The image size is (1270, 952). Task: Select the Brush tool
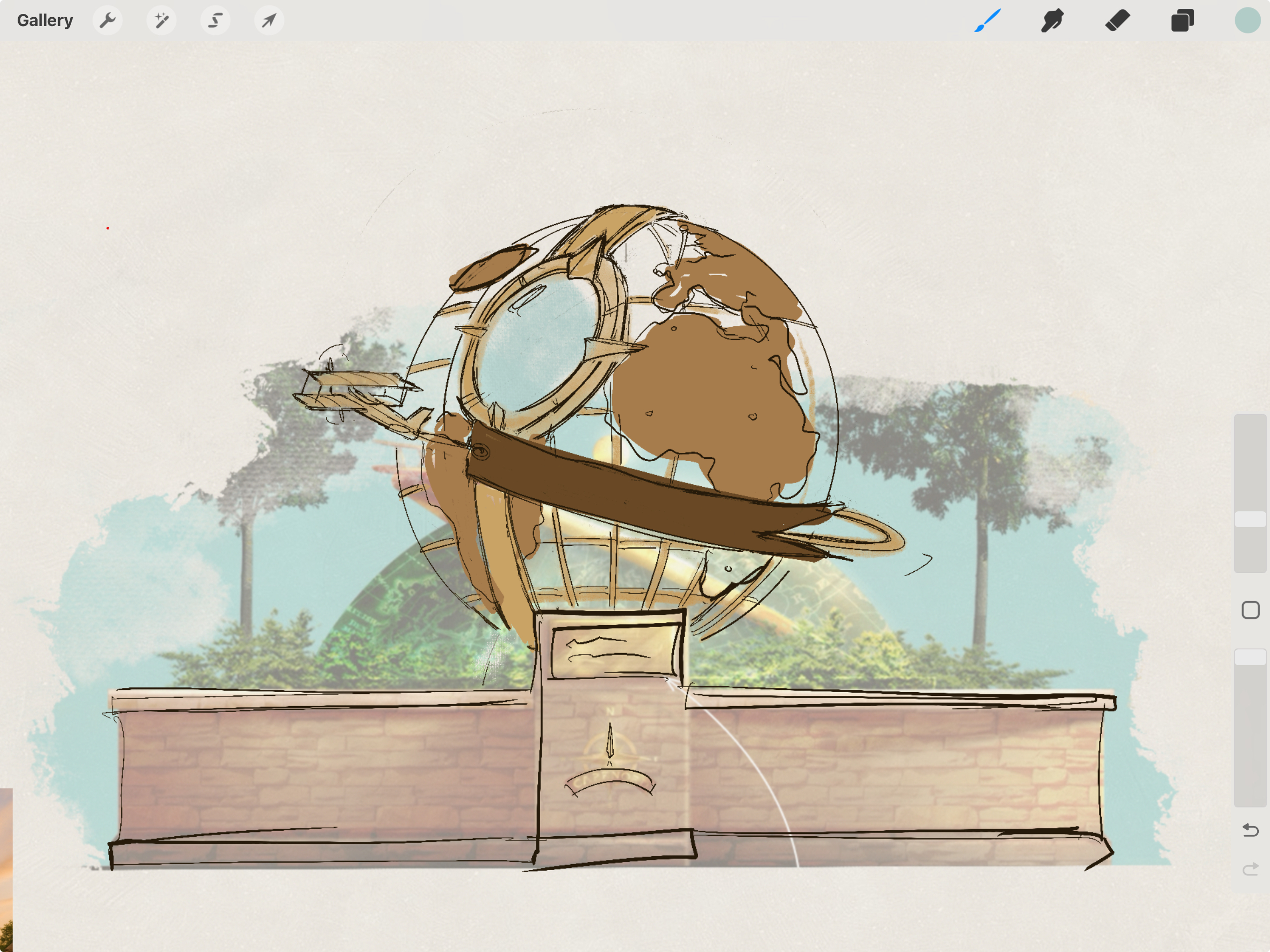click(x=987, y=20)
